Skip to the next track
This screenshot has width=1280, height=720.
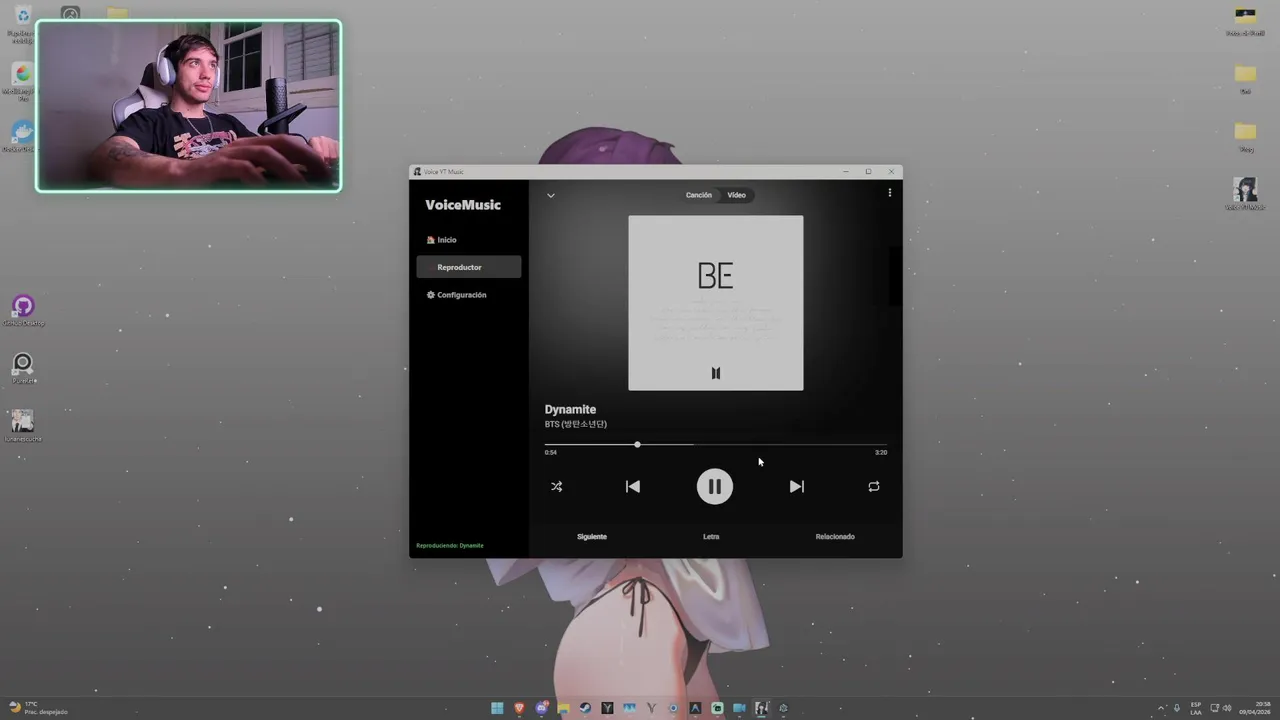pyautogui.click(x=796, y=486)
